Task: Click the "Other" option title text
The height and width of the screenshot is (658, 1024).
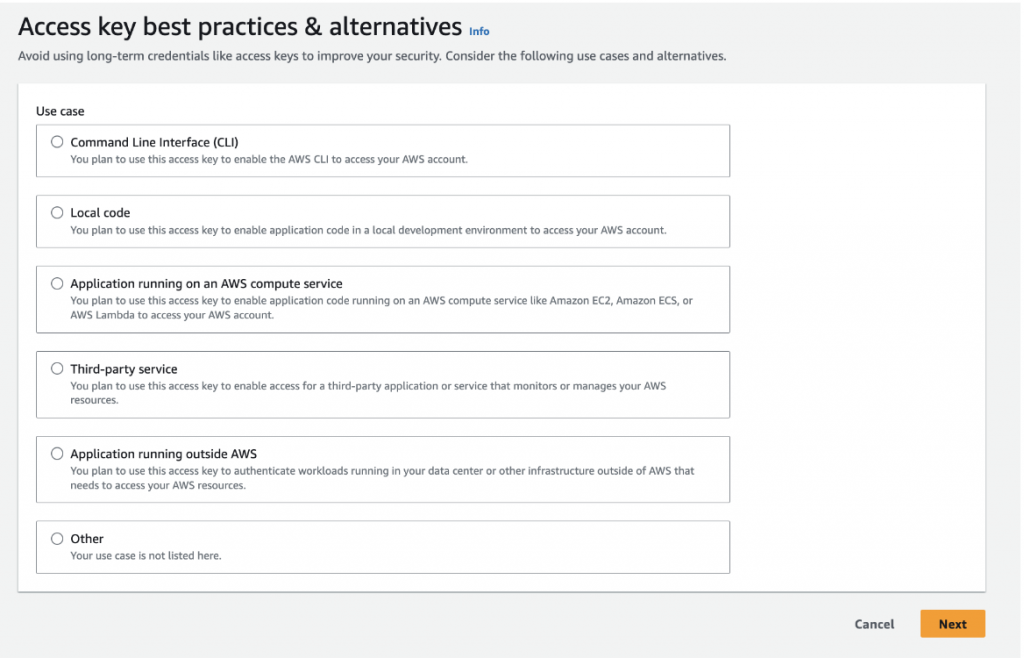Action: pyautogui.click(x=87, y=539)
